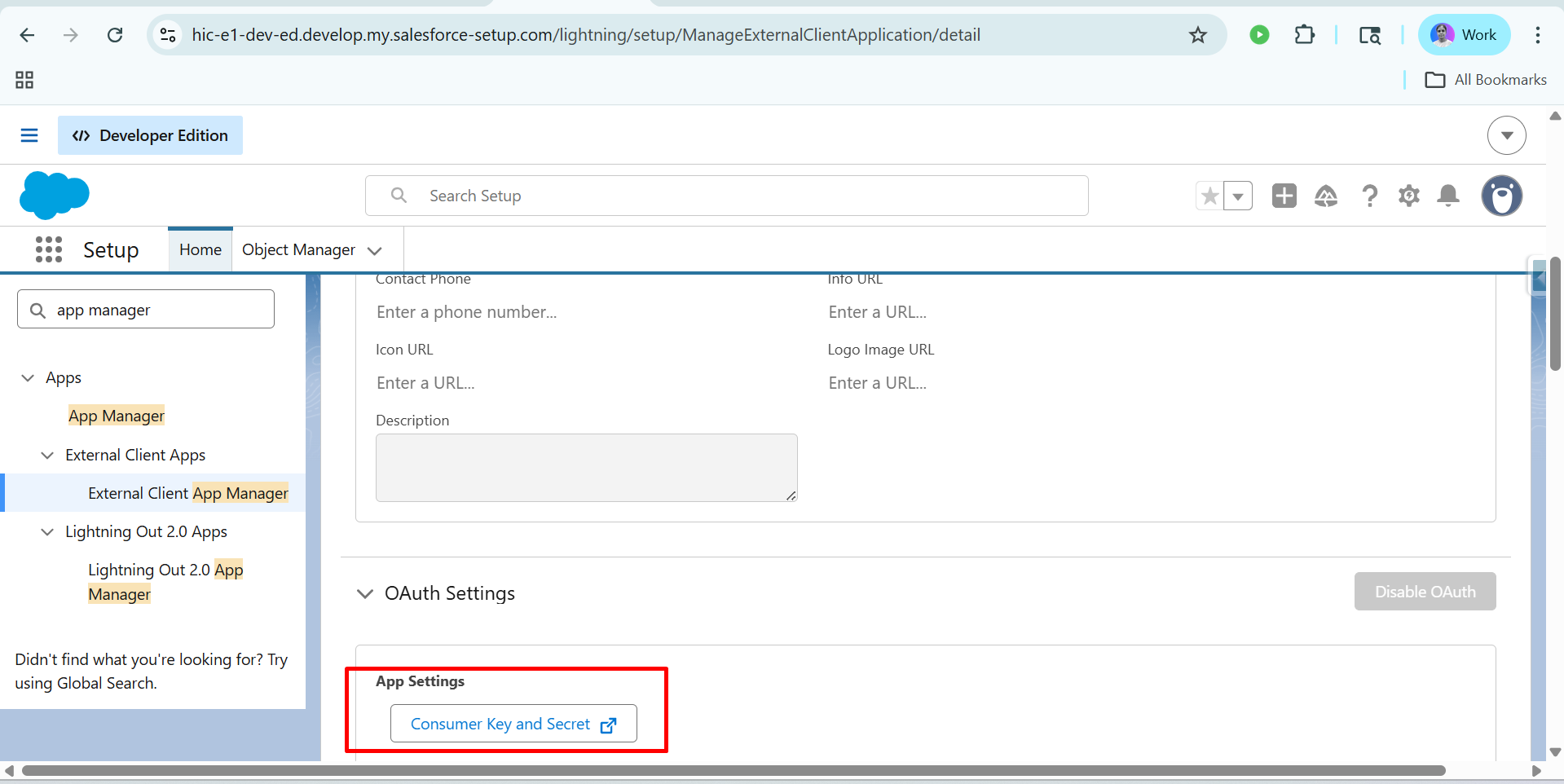Select App Manager in sidebar
This screenshot has width=1564, height=784.
(x=117, y=416)
